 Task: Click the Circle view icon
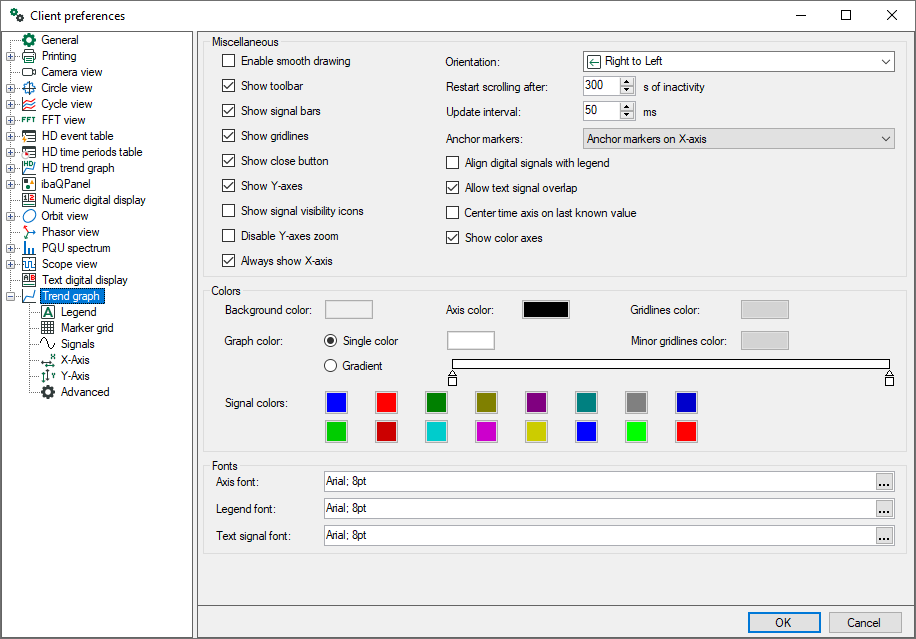tap(29, 88)
